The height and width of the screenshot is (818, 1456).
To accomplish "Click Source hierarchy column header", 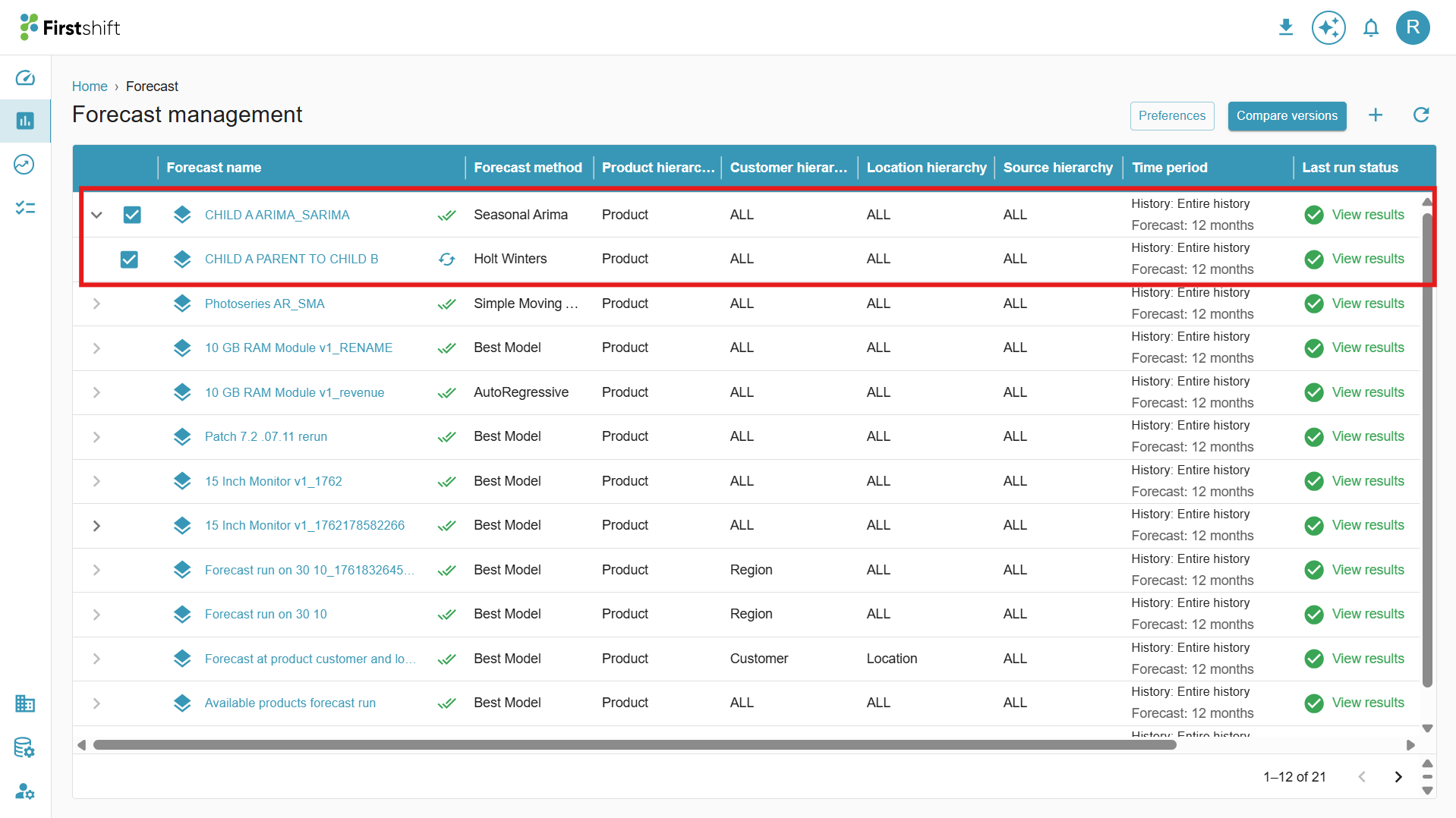I will 1057,168.
